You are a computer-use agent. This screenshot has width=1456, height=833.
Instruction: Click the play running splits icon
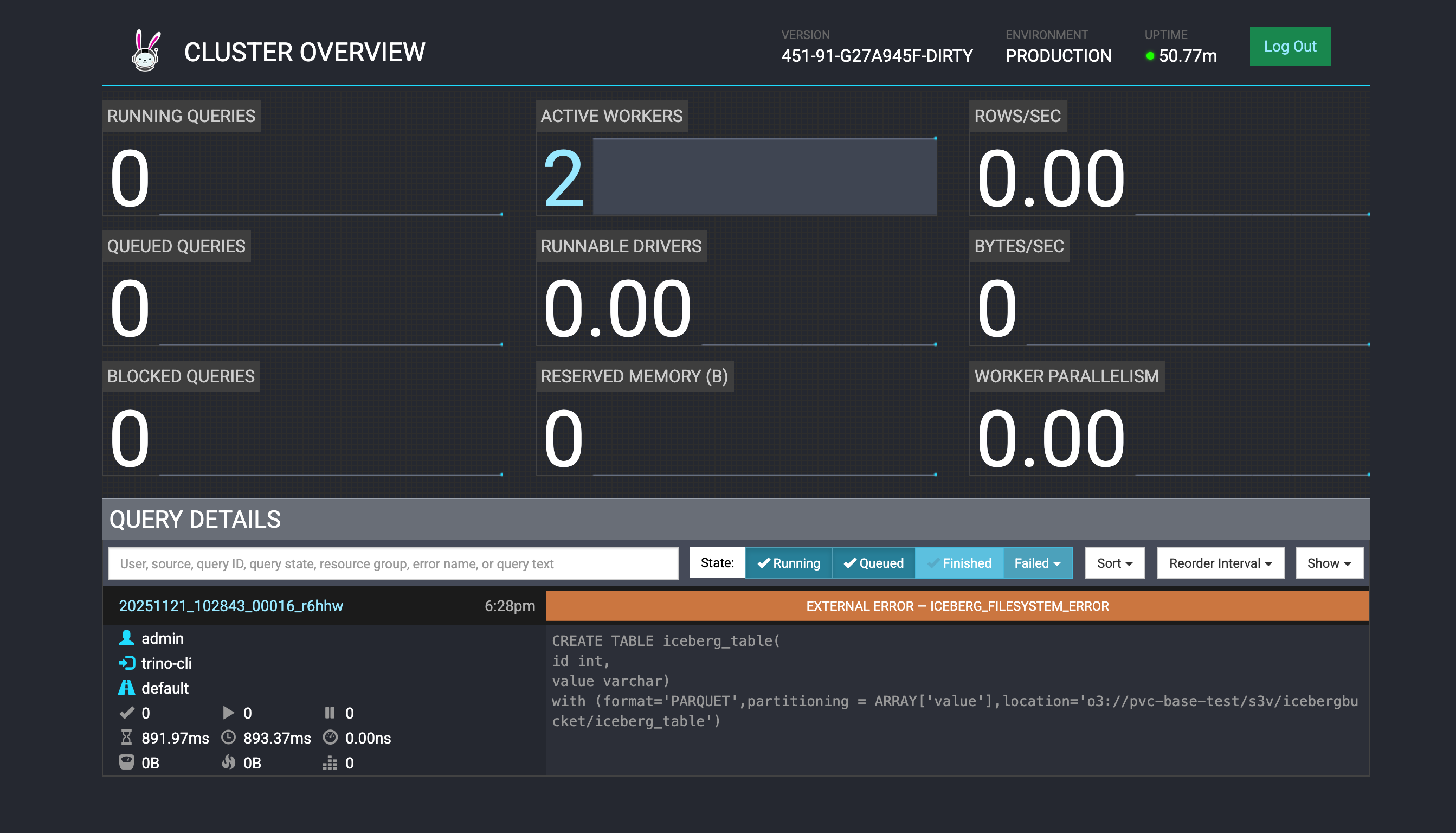pos(228,713)
